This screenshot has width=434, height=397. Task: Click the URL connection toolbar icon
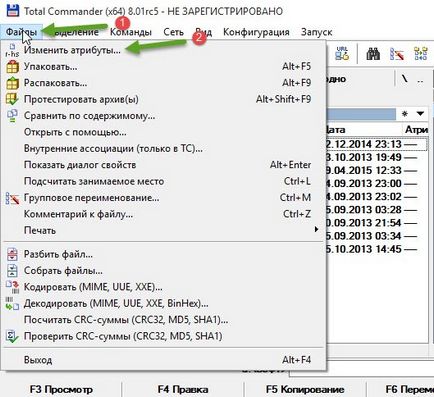342,53
